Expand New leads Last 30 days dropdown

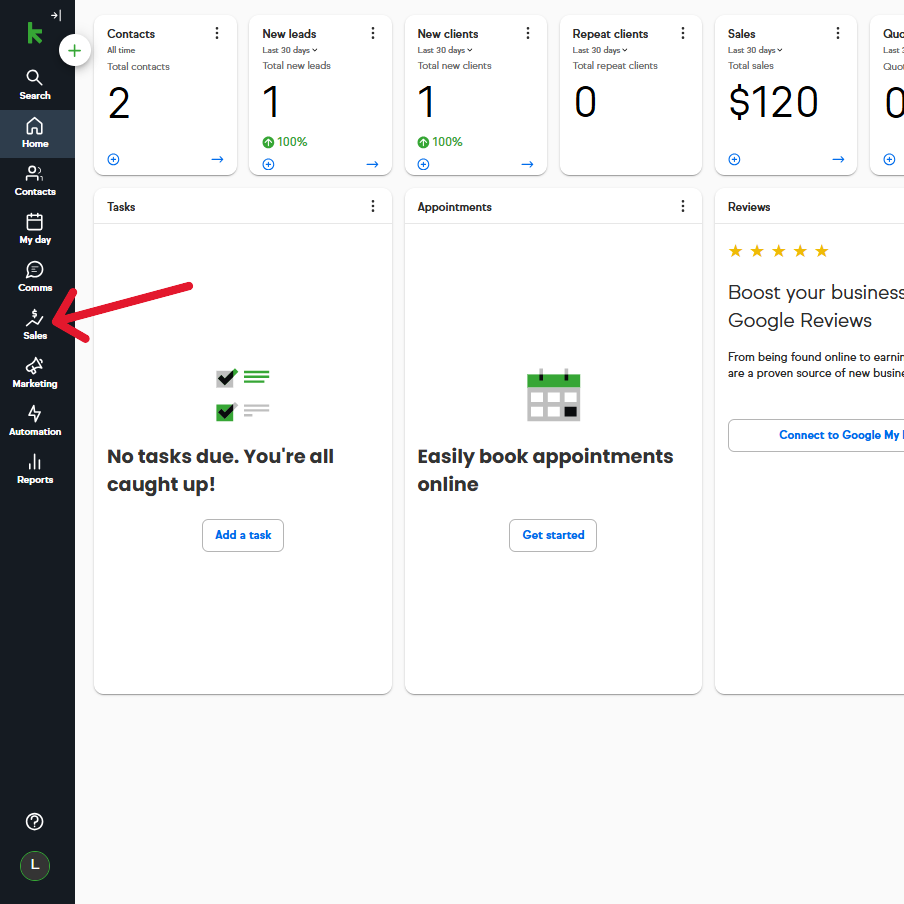290,50
